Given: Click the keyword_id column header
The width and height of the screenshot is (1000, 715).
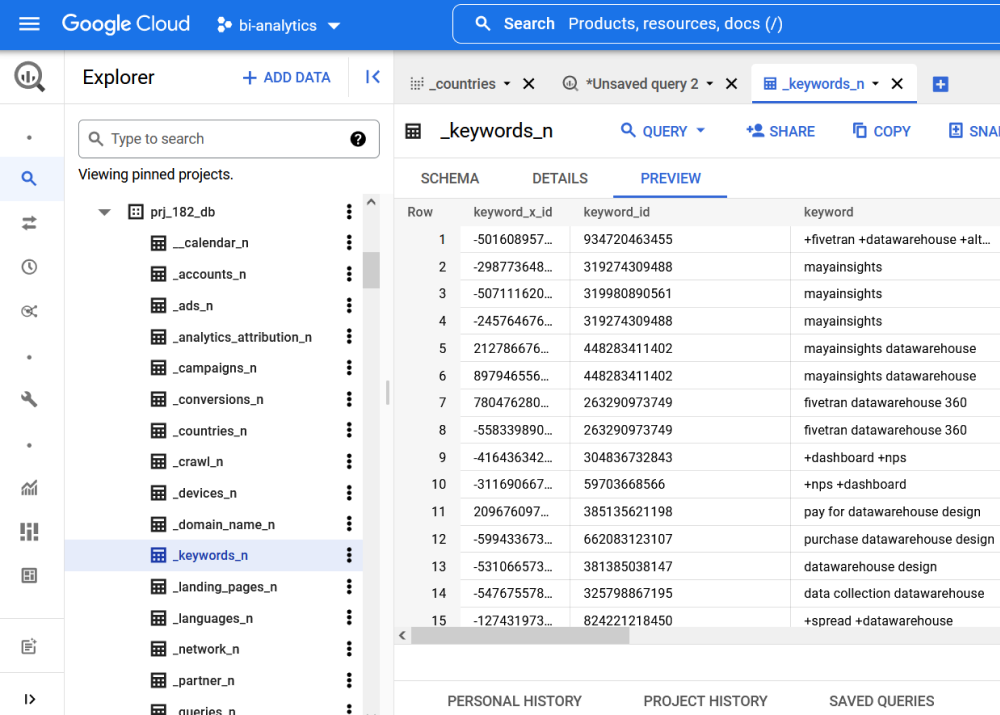Looking at the screenshot, I should 617,212.
